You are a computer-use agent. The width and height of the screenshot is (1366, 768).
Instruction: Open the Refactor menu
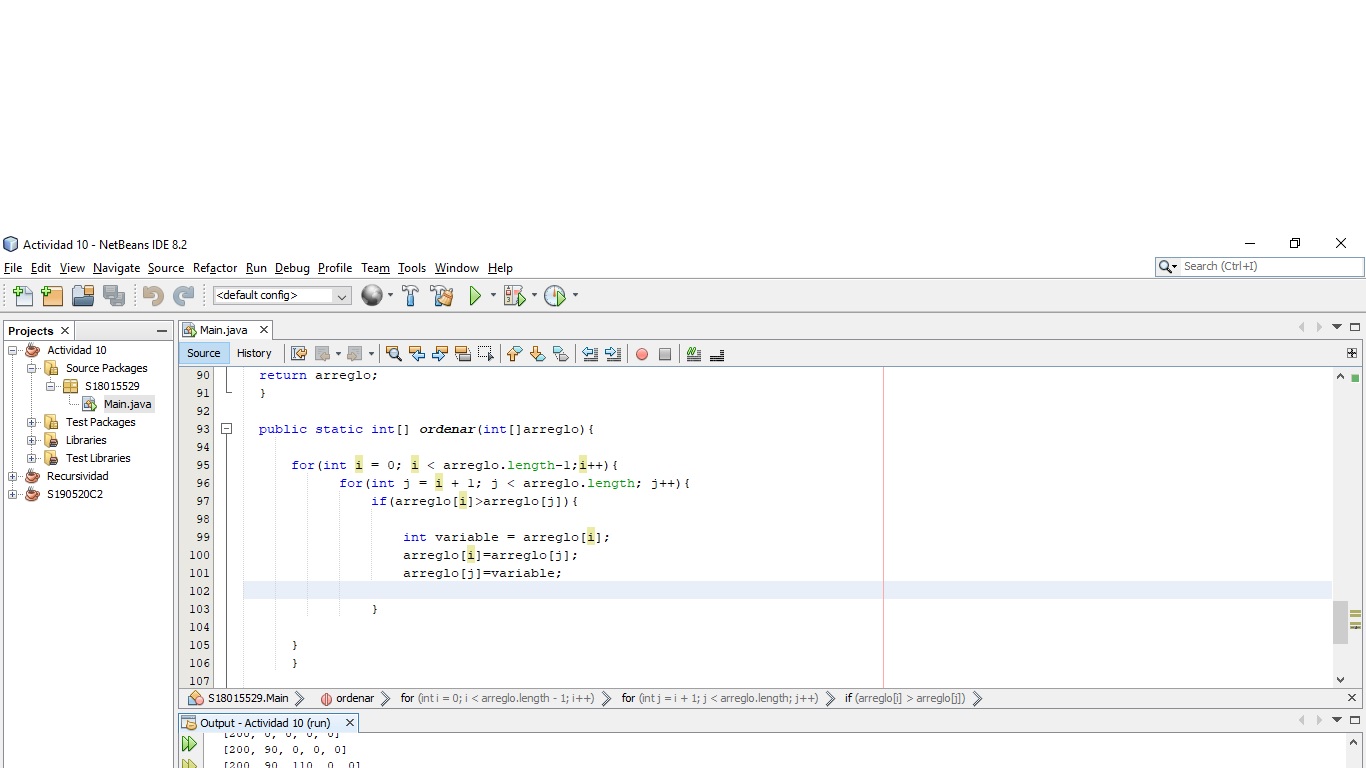pos(215,268)
